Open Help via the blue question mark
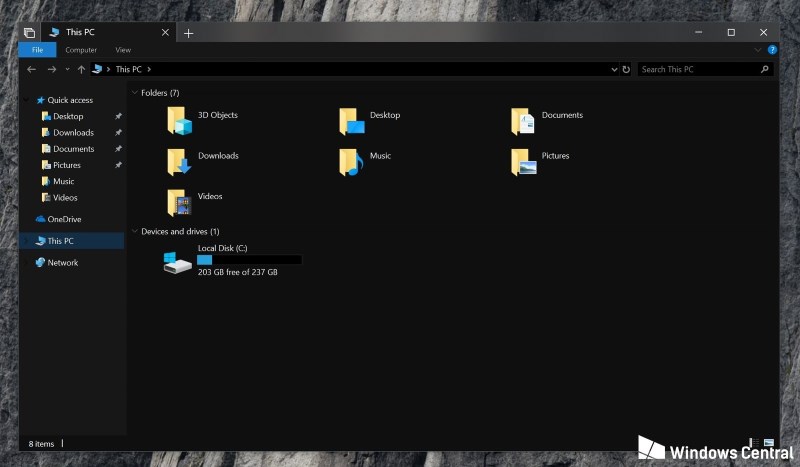 [x=772, y=50]
